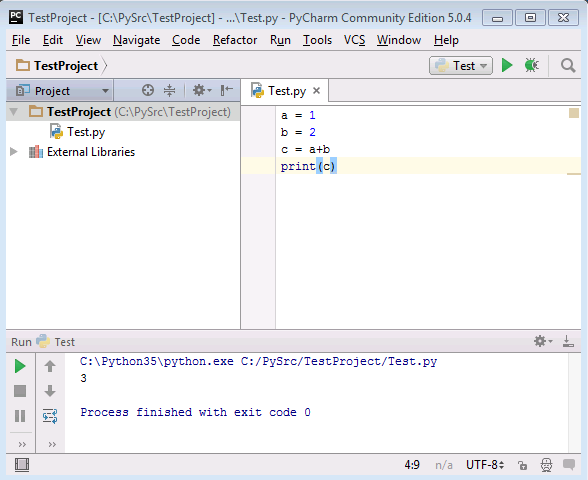The image size is (588, 480).
Task: Expand External Libraries node
Action: click(x=14, y=152)
